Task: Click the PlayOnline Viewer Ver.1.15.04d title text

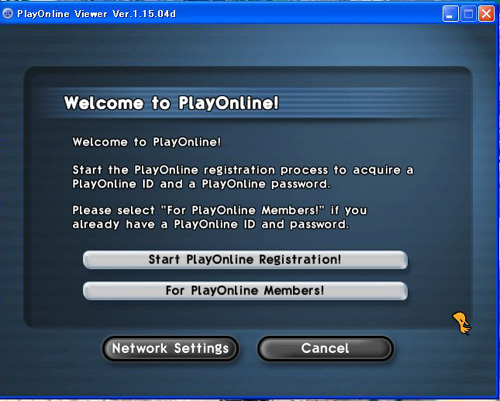Action: [x=96, y=14]
